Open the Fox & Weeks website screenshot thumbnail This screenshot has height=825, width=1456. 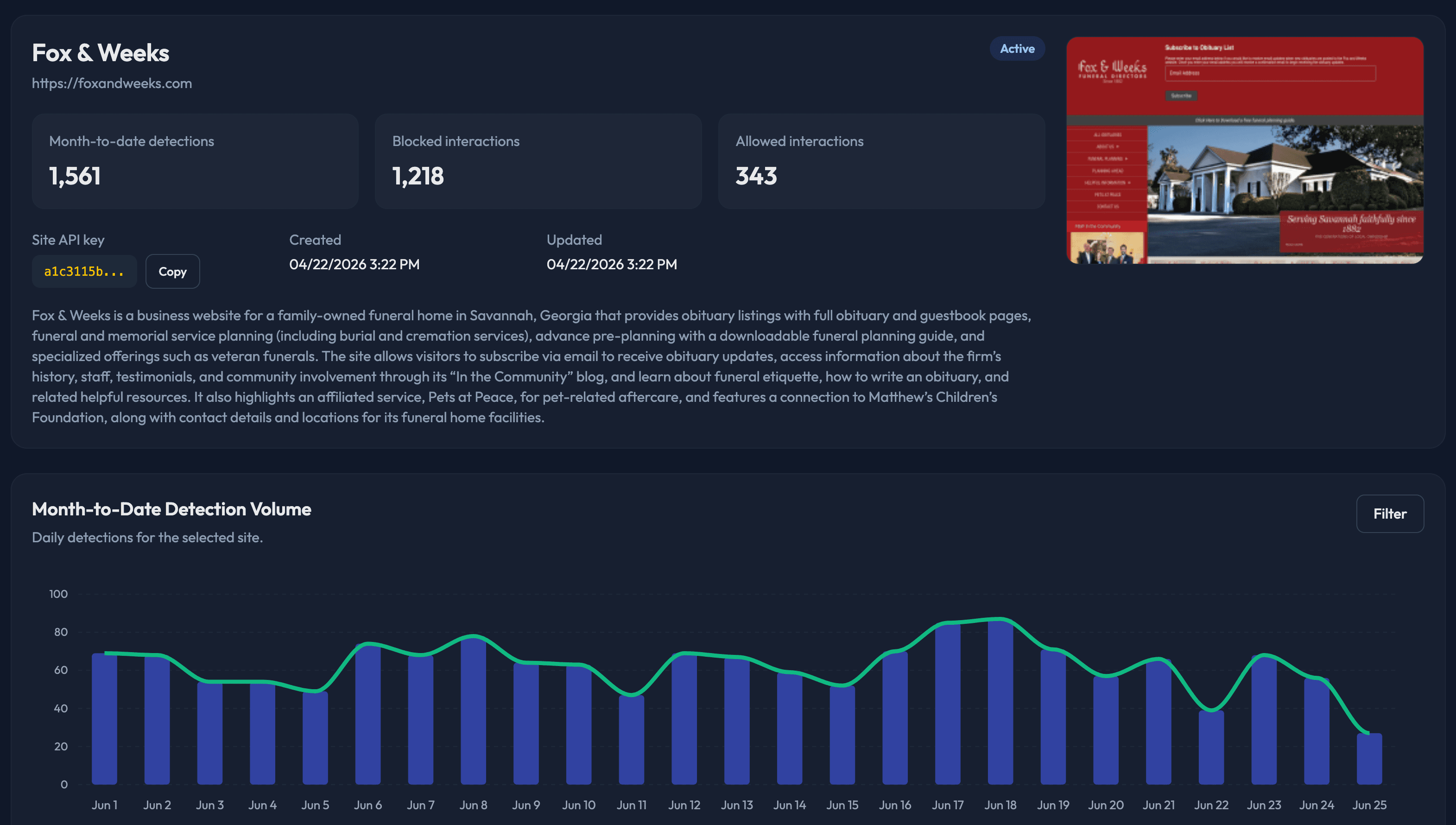tap(1245, 150)
